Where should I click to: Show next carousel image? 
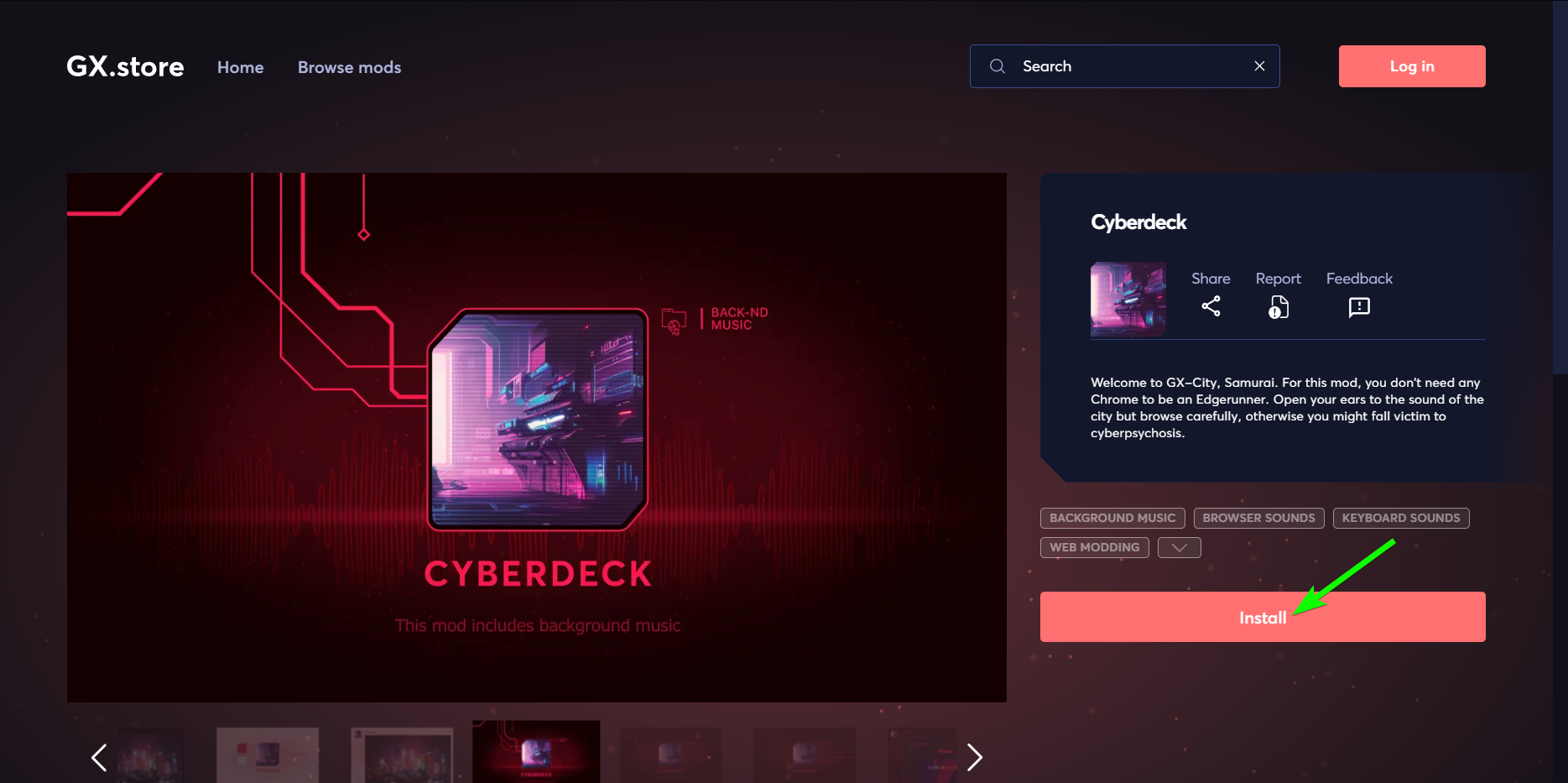pos(974,757)
